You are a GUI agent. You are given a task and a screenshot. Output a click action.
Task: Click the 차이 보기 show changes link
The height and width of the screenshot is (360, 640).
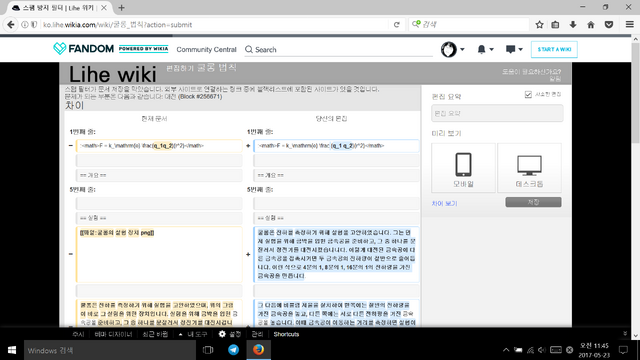(x=444, y=203)
